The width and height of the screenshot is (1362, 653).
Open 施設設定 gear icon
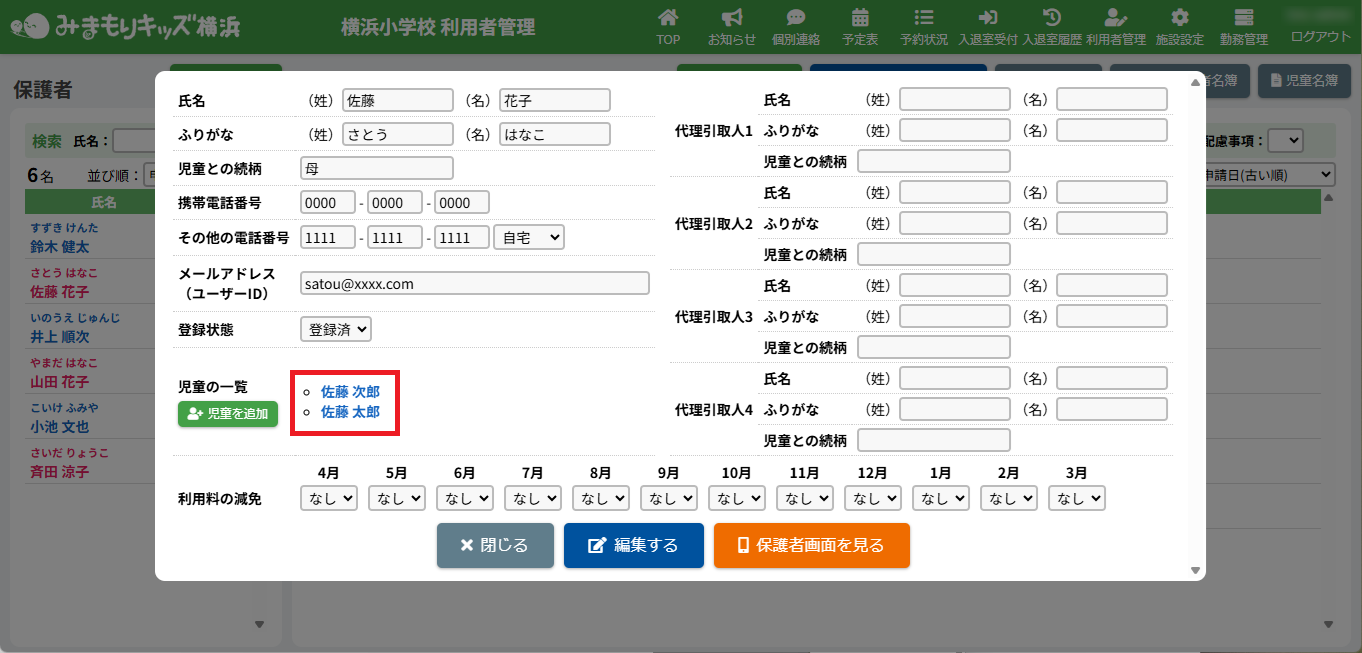click(x=1180, y=18)
